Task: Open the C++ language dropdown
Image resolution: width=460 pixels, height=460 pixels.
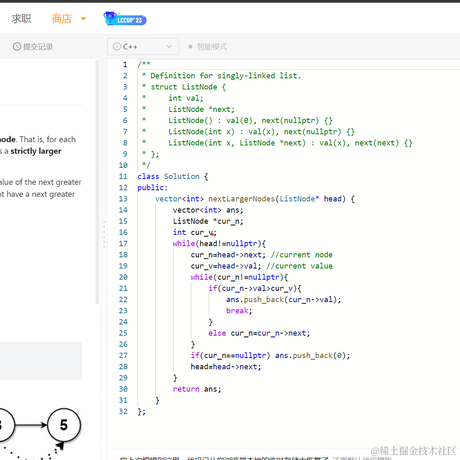Action: coord(143,47)
